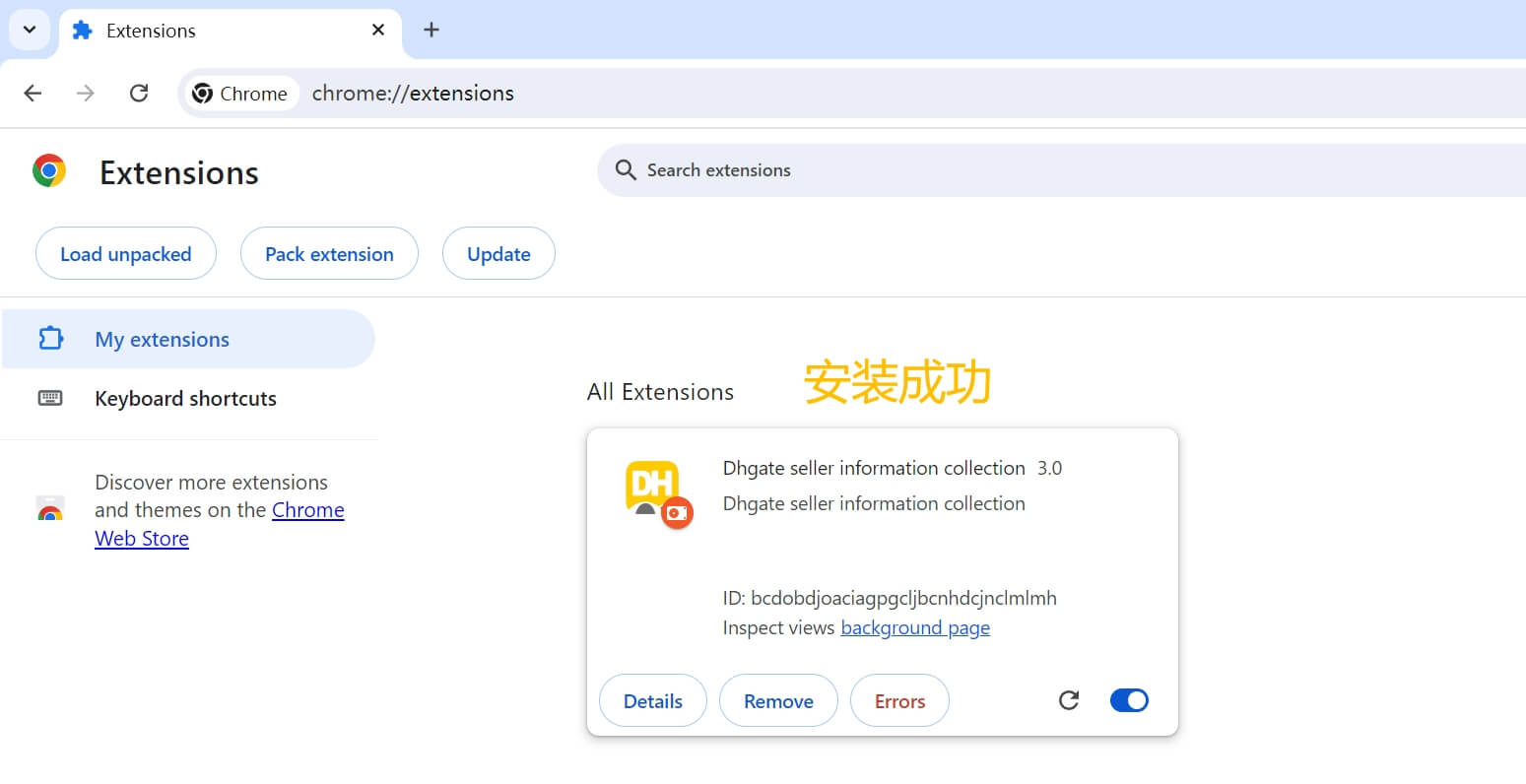The image size is (1526, 784).
Task: Click the Pack extension button
Action: [329, 254]
